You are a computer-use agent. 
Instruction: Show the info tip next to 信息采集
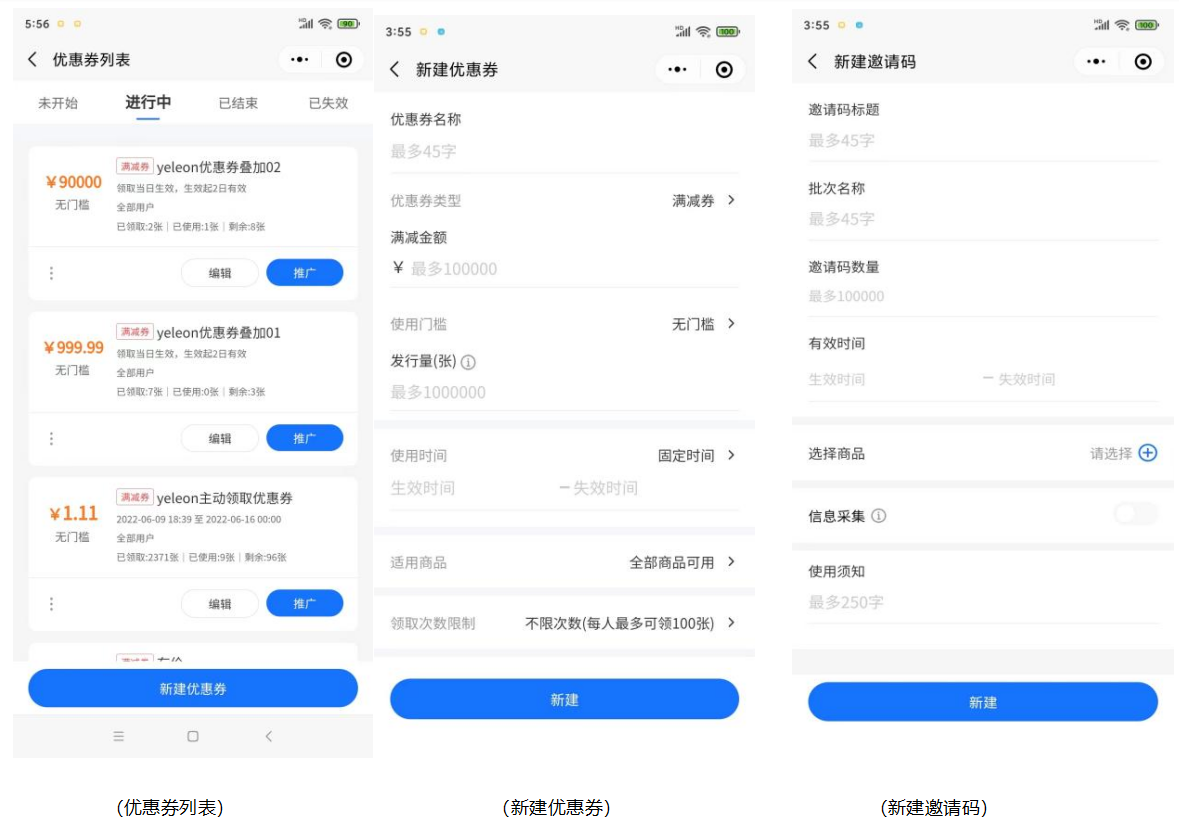(878, 516)
